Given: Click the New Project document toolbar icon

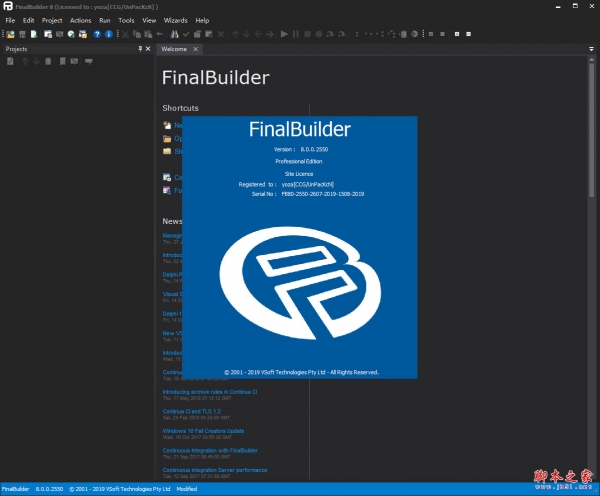Looking at the screenshot, I should 34,34.
